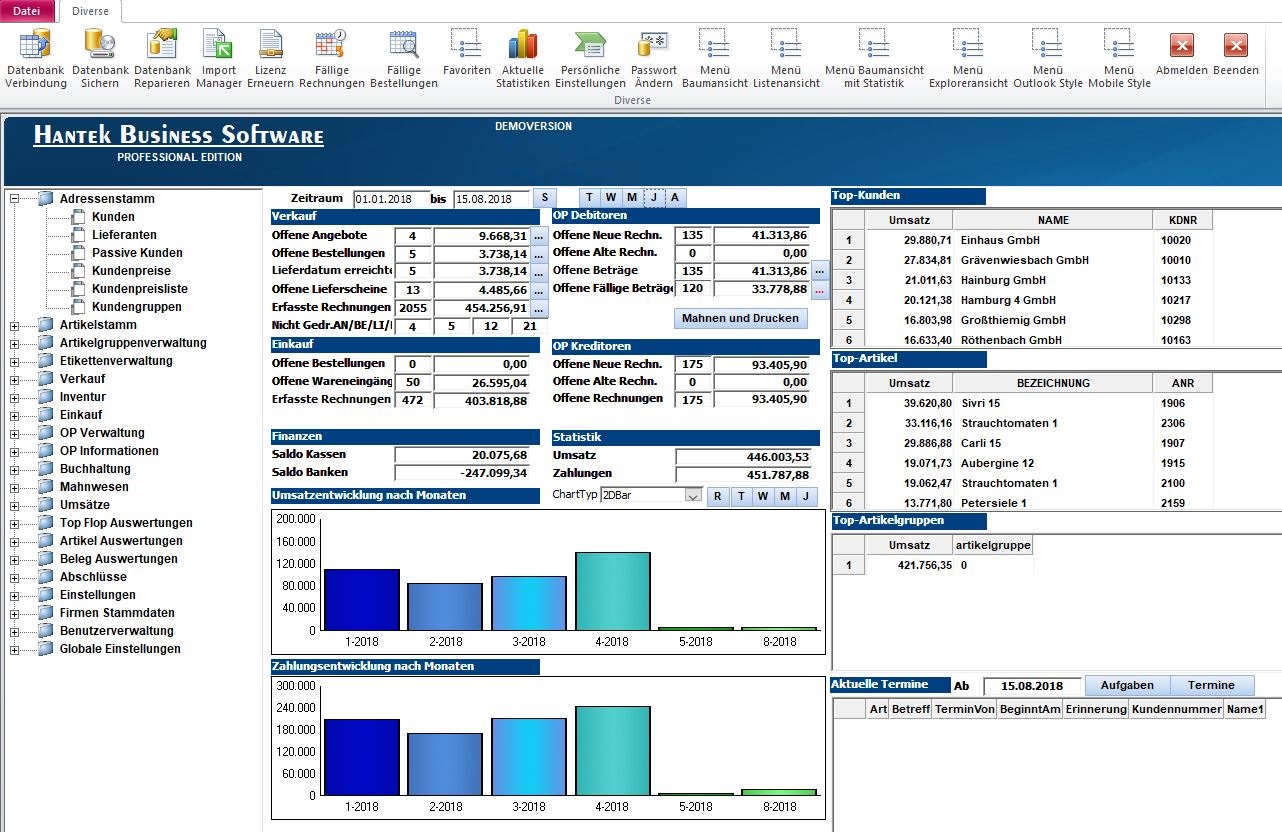The width and height of the screenshot is (1282, 832).
Task: Click the BEZEICHNUNG column header
Action: pyautogui.click(x=1053, y=383)
